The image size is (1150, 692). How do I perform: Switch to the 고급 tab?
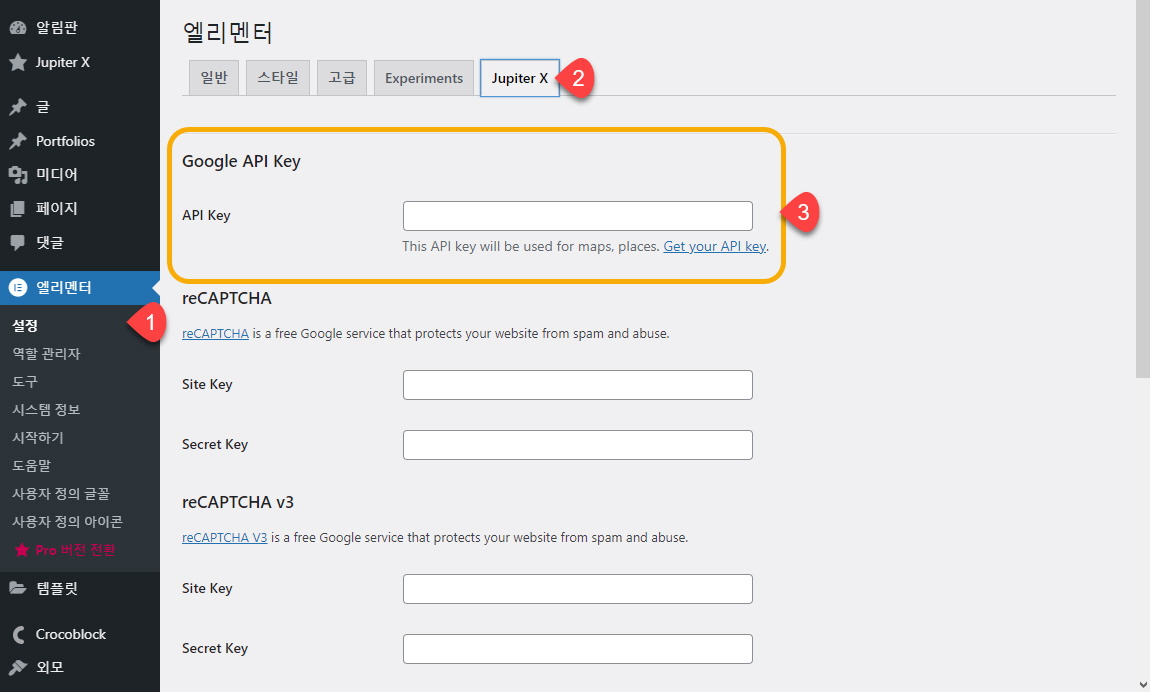click(x=342, y=78)
